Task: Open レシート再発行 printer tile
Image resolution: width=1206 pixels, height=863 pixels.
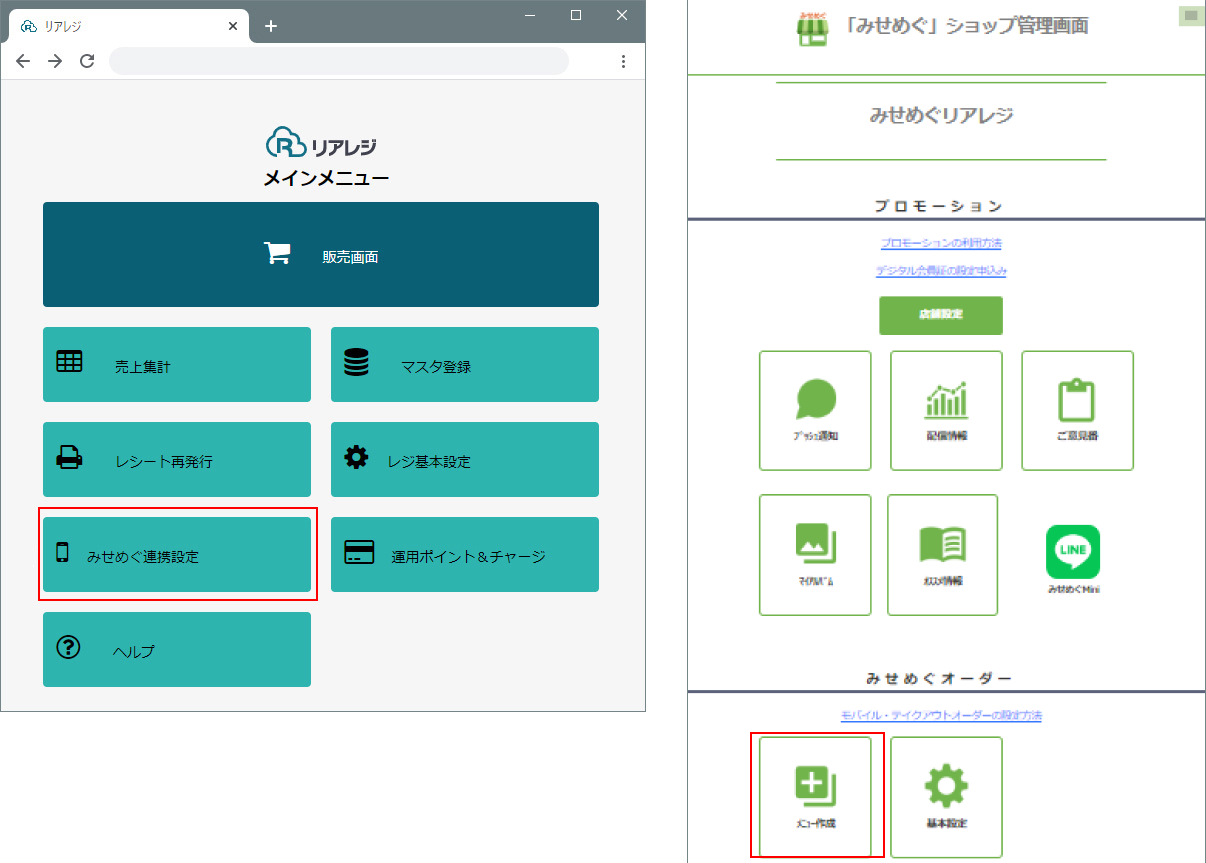Action: (x=177, y=460)
